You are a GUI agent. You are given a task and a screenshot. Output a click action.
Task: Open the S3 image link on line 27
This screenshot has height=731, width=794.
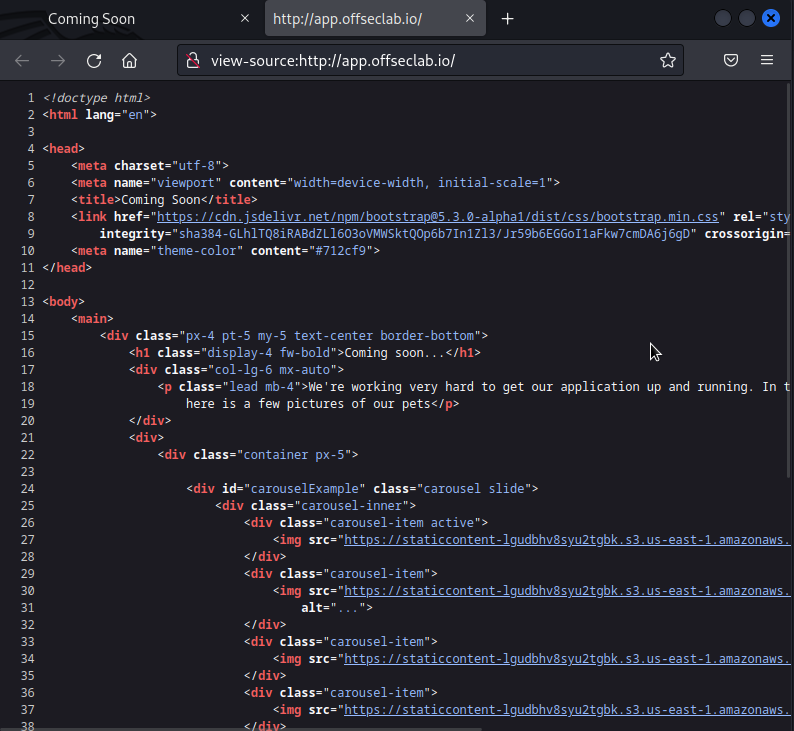tap(566, 539)
